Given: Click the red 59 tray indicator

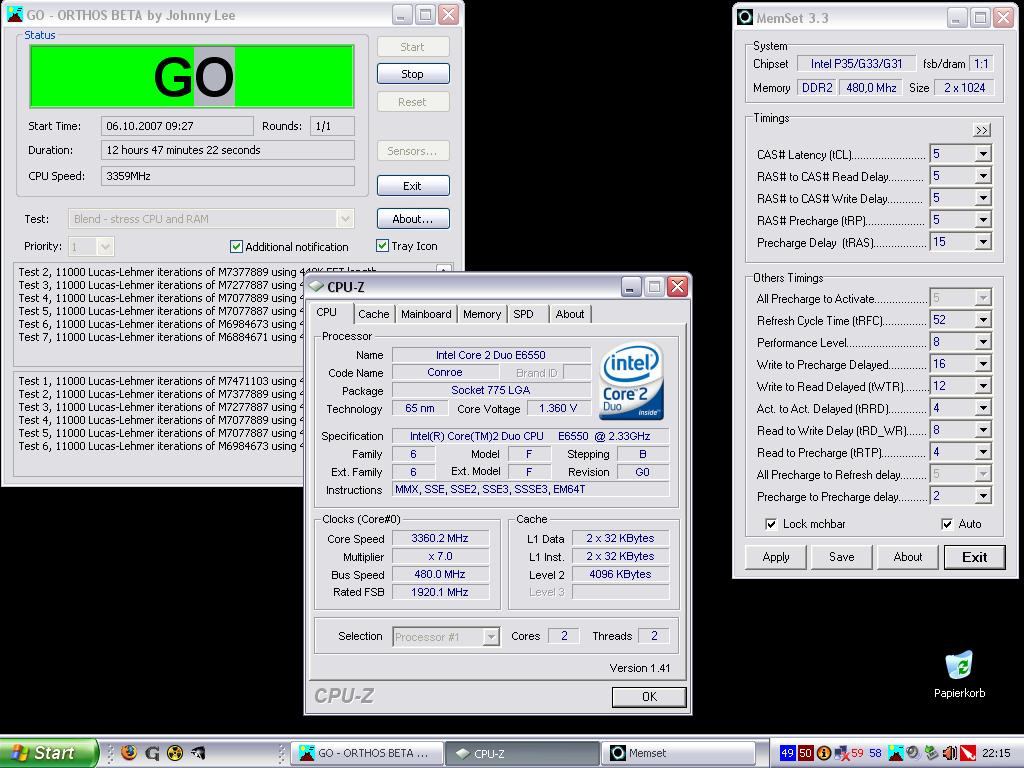Looking at the screenshot, I should pos(857,753).
